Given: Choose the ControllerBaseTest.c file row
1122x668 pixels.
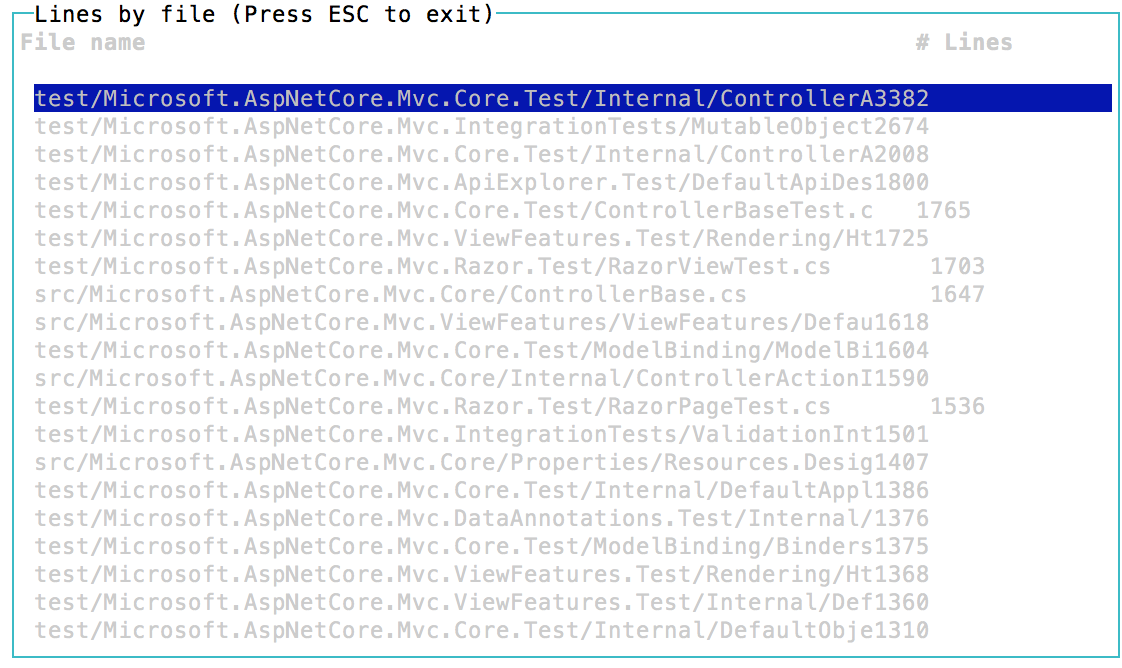Looking at the screenshot, I should pos(572,210).
